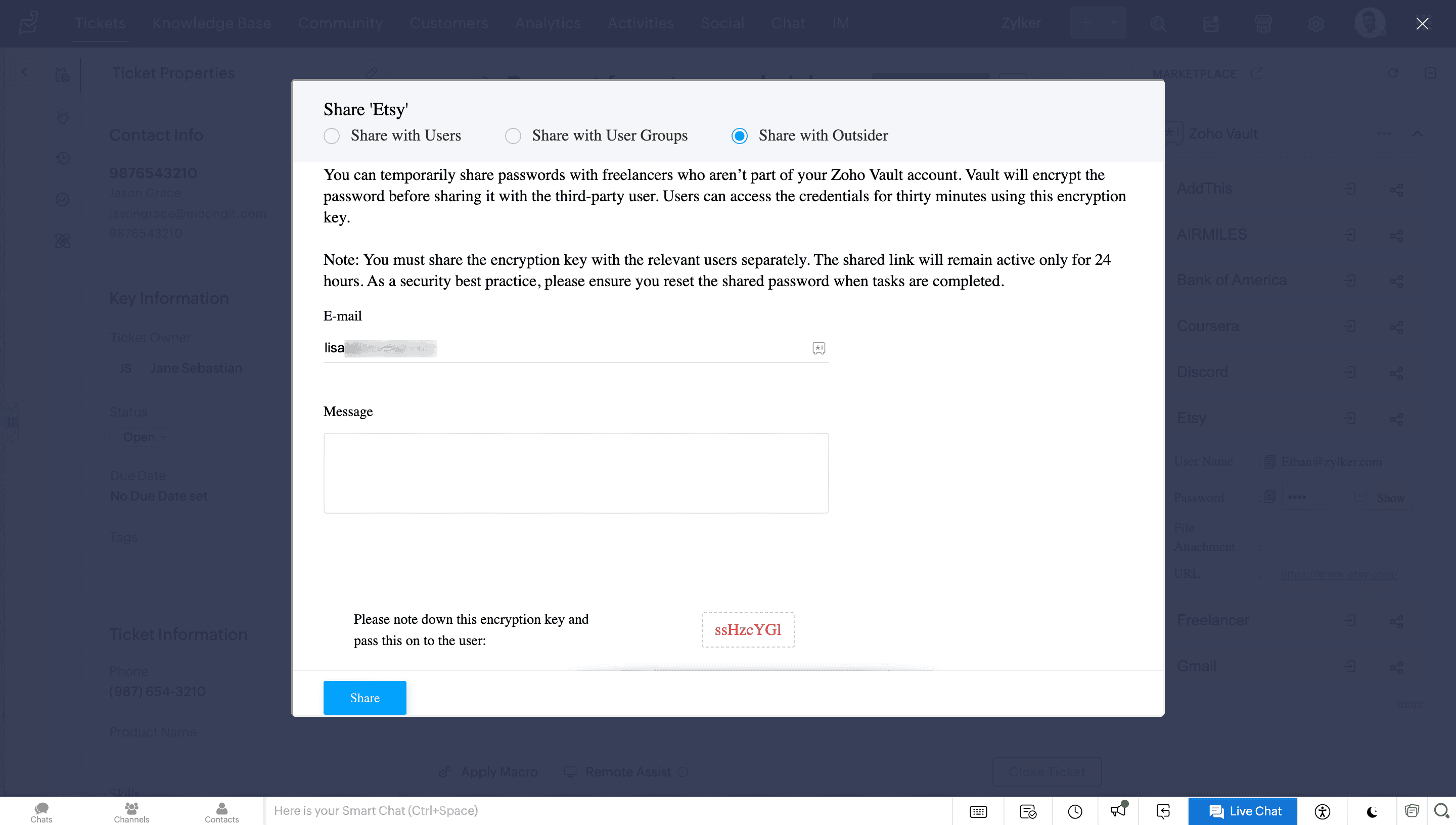Click the encryption key ssHzcYGl box

[748, 629]
